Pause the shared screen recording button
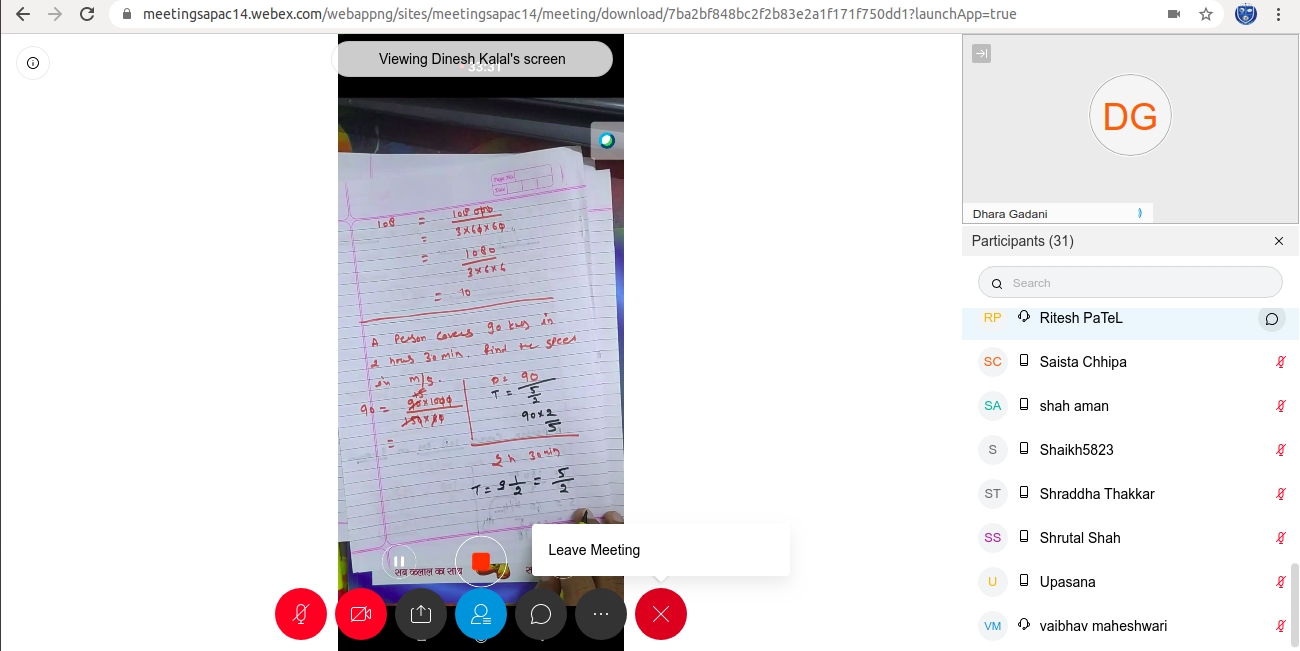This screenshot has width=1300, height=651. (x=399, y=562)
